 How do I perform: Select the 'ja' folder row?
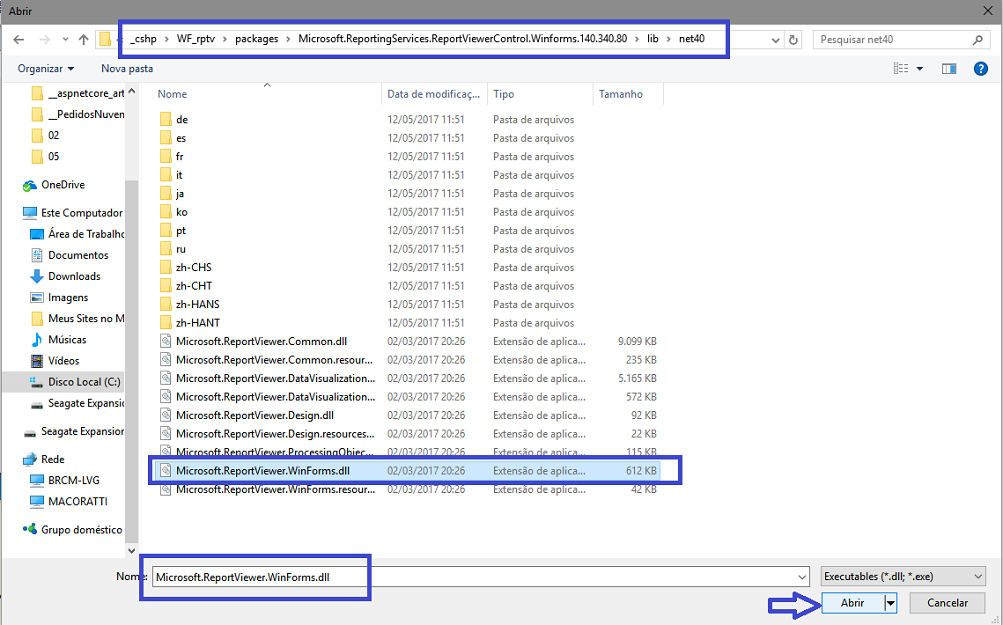pos(408,194)
